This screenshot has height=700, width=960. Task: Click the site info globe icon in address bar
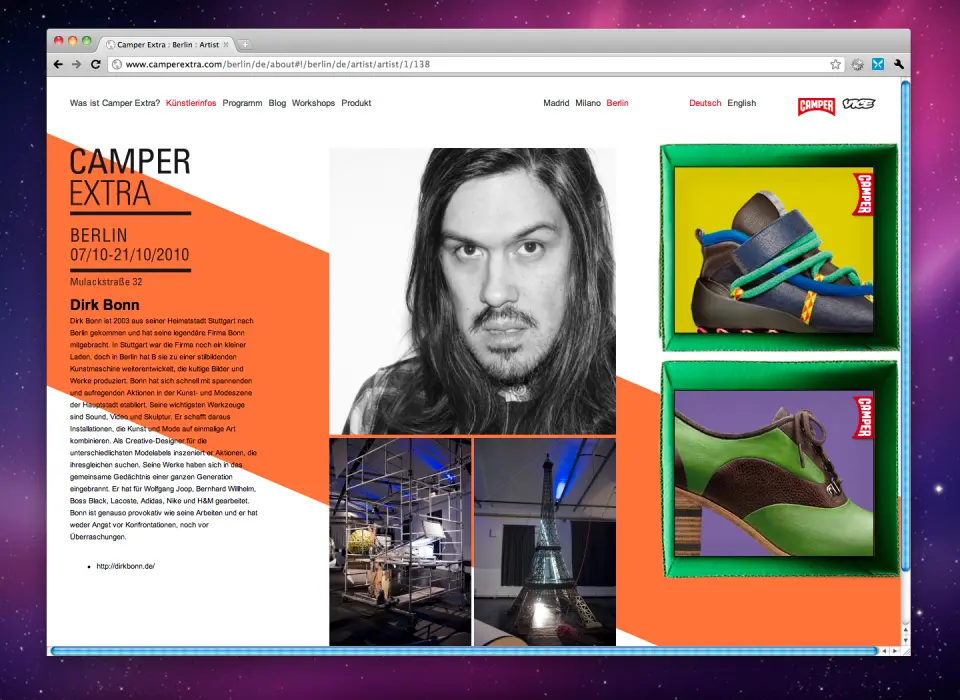(117, 64)
